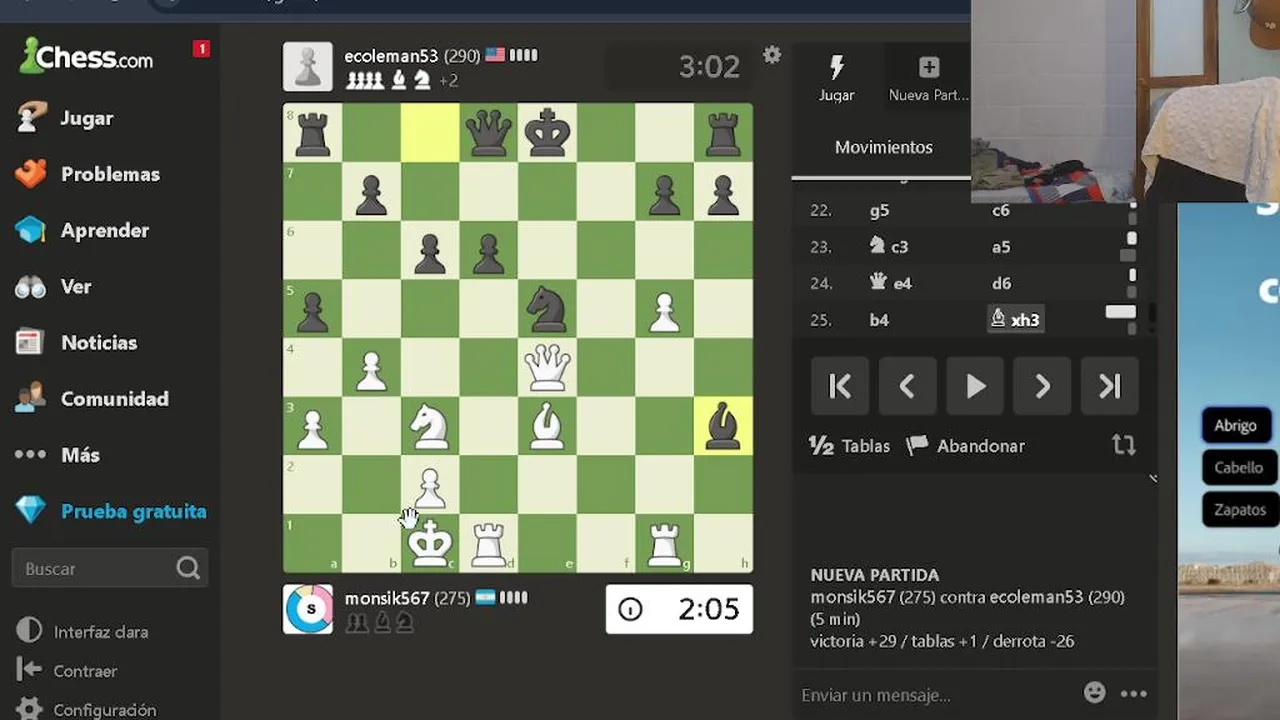This screenshot has height=720, width=1280.
Task: Open board settings gear icon
Action: 772,55
